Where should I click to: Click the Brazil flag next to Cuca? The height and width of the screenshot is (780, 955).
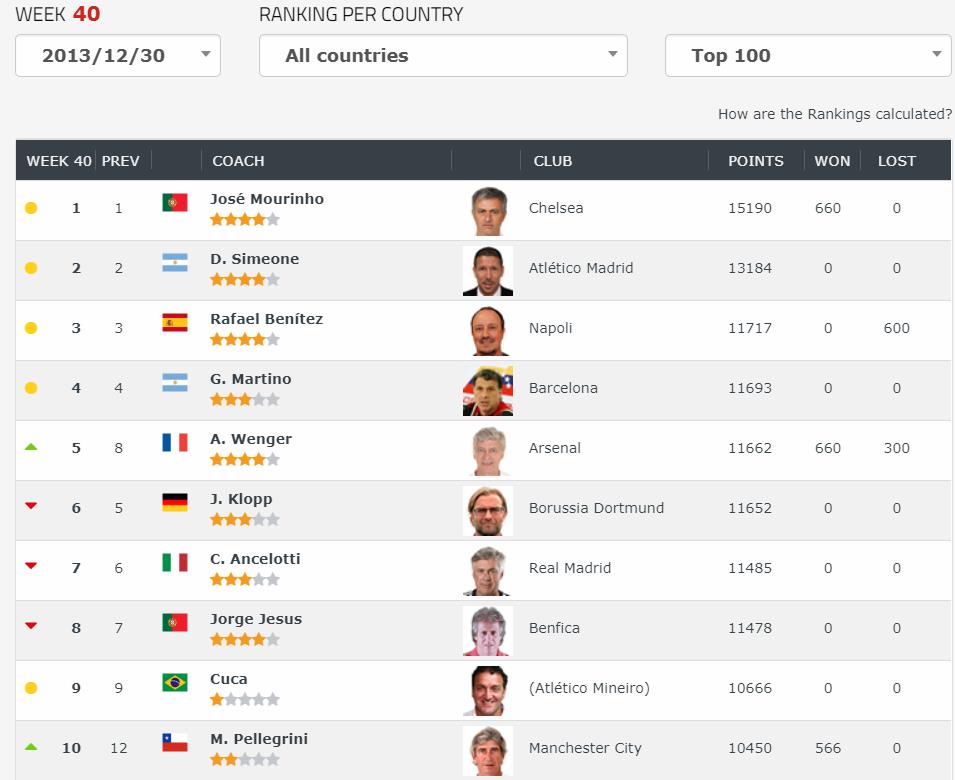click(175, 682)
